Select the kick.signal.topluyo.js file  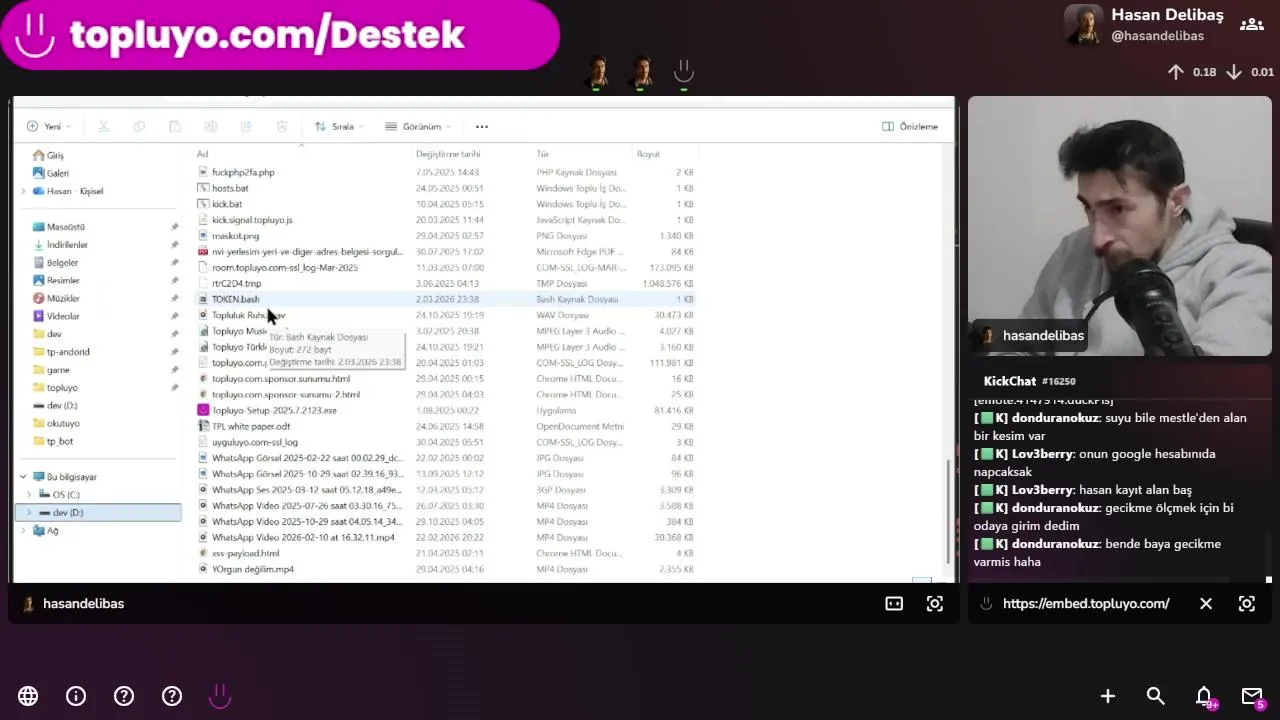(252, 220)
